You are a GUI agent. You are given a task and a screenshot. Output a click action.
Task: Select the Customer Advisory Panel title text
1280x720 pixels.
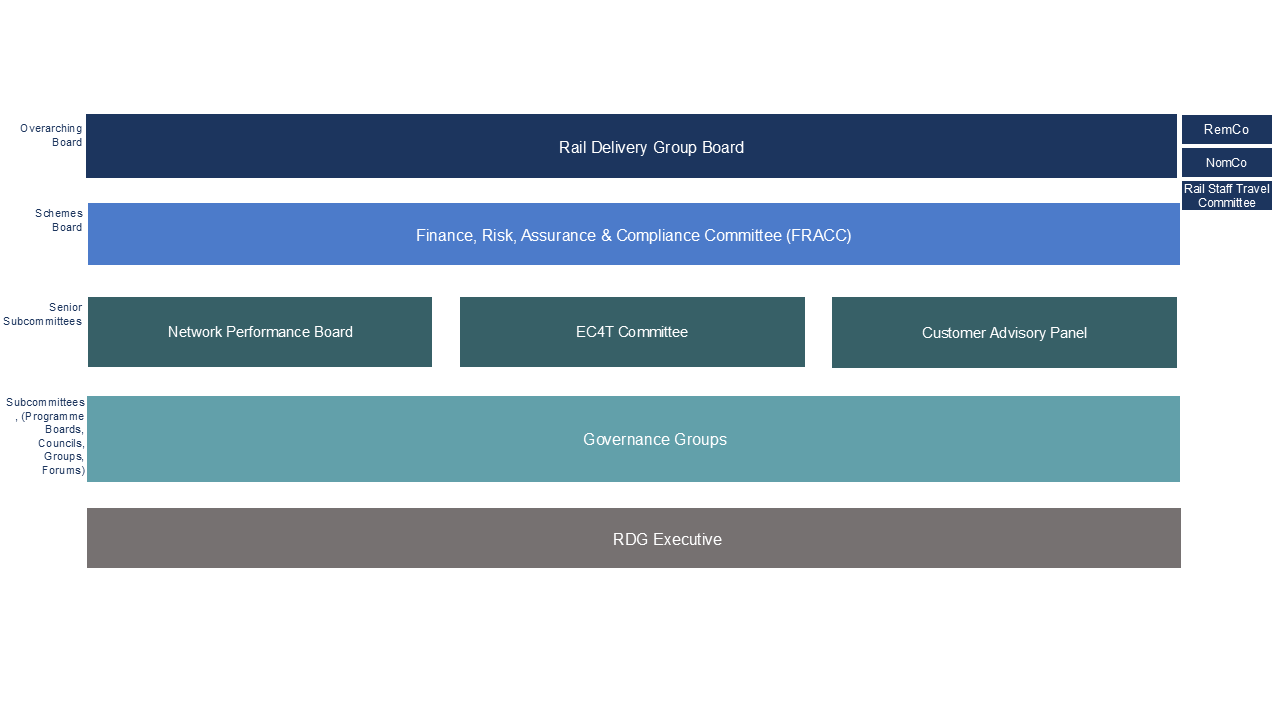pyautogui.click(x=1004, y=333)
